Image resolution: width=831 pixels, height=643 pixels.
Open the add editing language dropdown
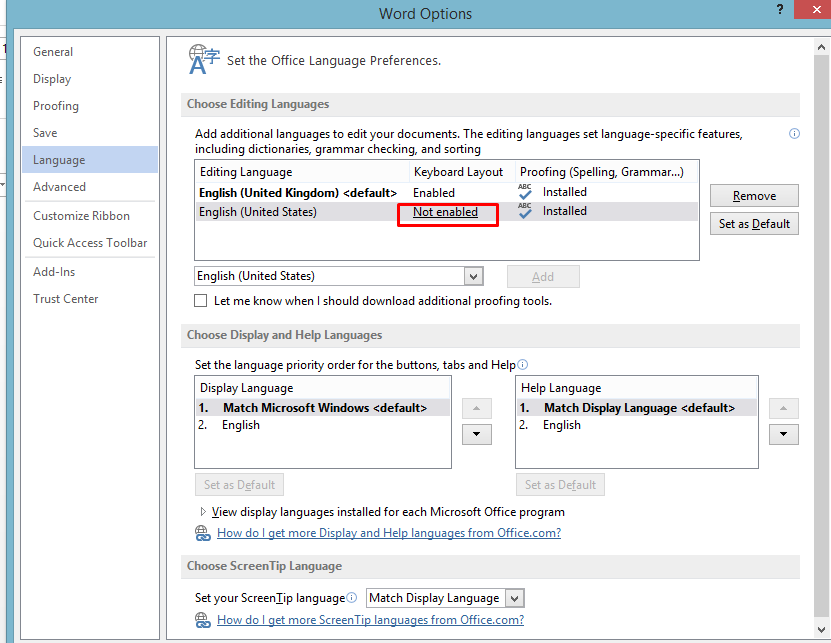point(473,276)
